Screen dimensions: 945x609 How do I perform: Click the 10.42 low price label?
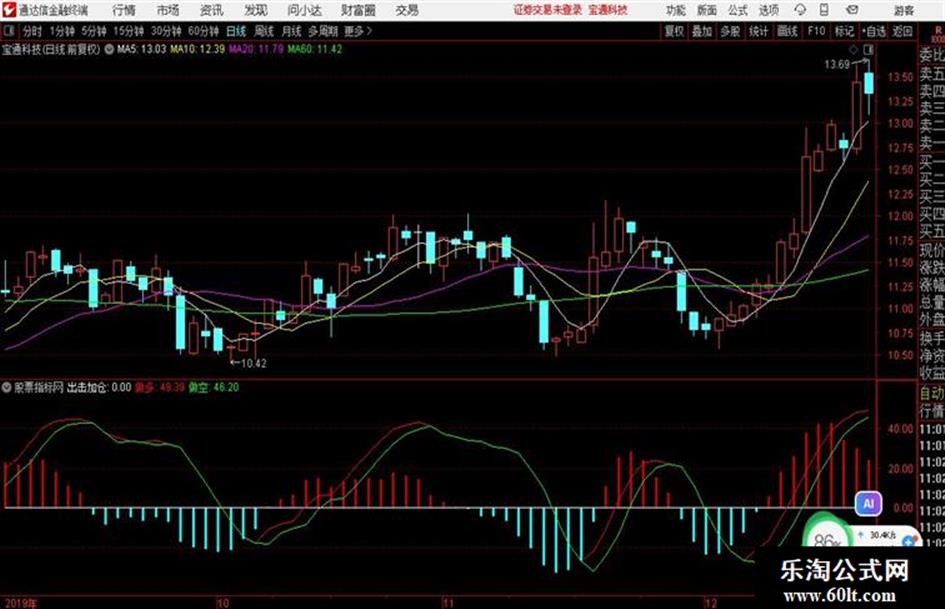point(254,363)
